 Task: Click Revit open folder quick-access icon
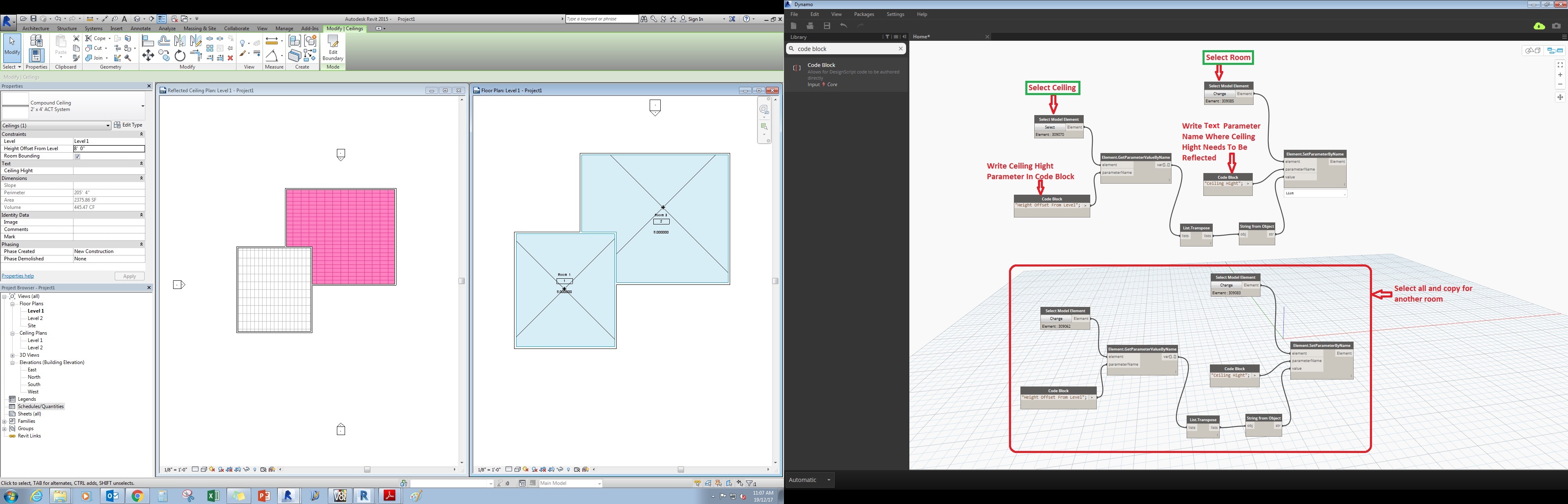point(23,19)
